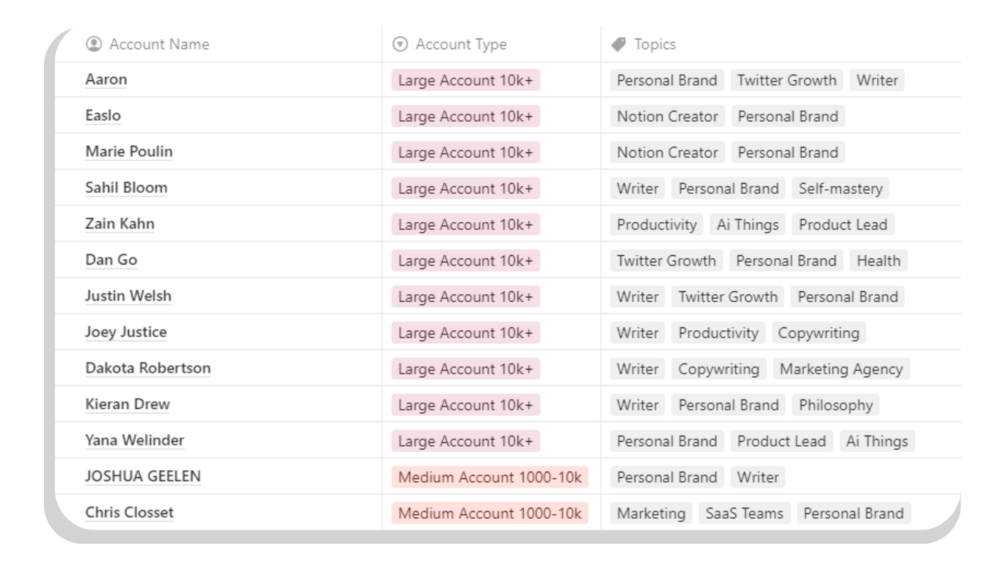
Task: Click Health tag in Dan Go's row
Action: pos(878,260)
